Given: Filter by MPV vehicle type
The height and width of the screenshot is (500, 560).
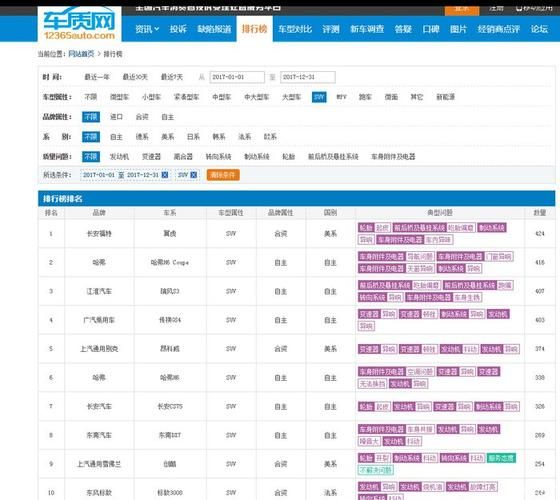Looking at the screenshot, I should 341,97.
